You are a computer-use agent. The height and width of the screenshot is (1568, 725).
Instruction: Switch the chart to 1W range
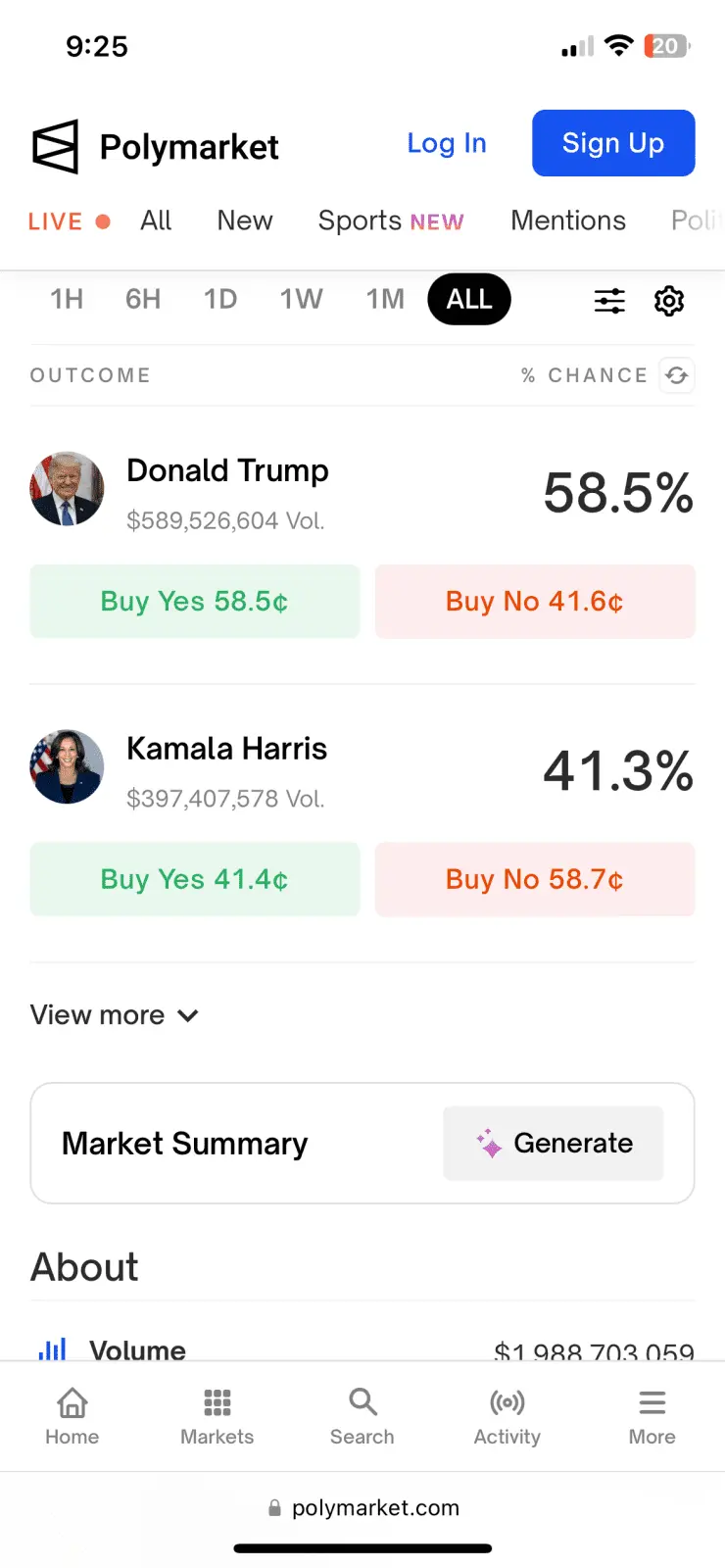301,299
